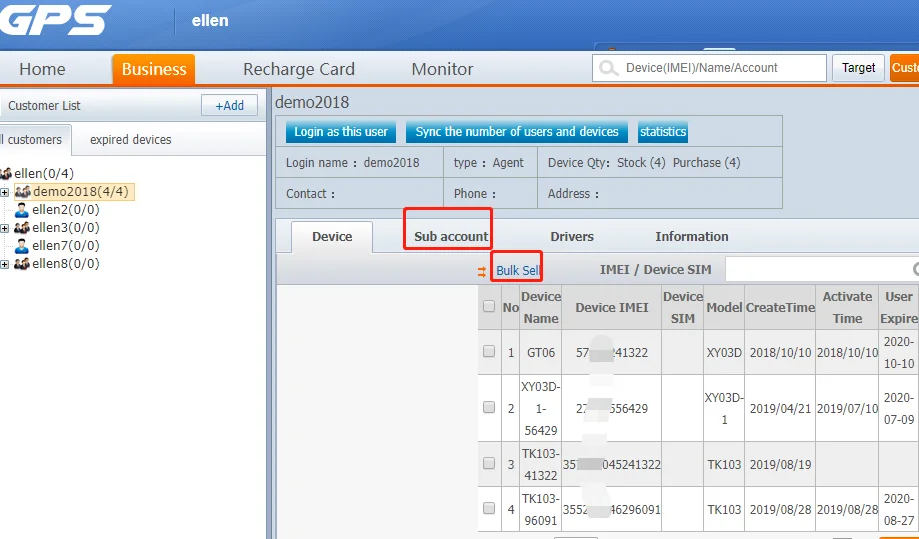Screen dimensions: 919x539
Task: Expand the ellen8 tree node
Action: click(x=5, y=264)
